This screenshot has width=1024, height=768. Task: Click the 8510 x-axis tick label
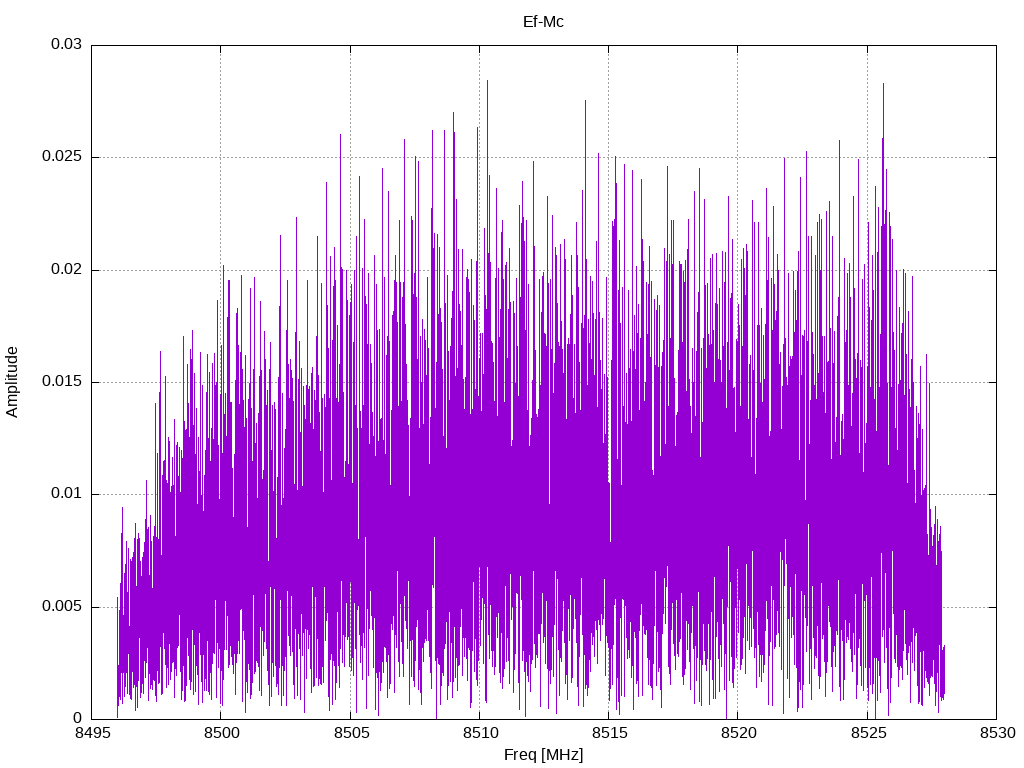click(480, 733)
